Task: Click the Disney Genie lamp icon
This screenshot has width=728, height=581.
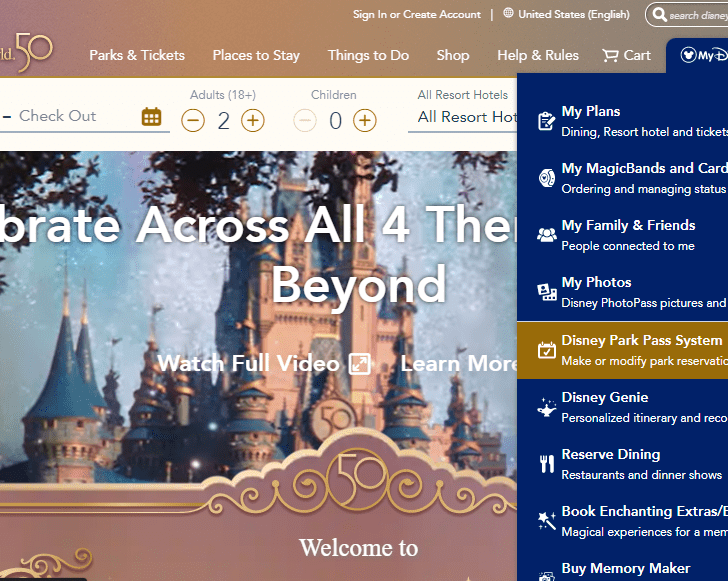Action: (546, 407)
